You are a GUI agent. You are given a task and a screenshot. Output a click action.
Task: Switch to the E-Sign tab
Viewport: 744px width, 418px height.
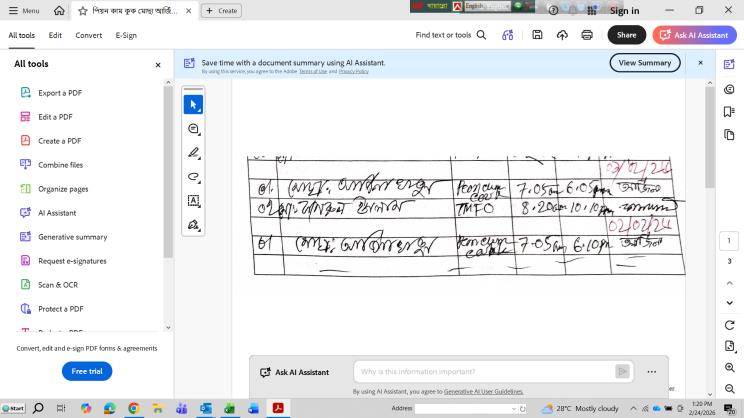pos(126,35)
